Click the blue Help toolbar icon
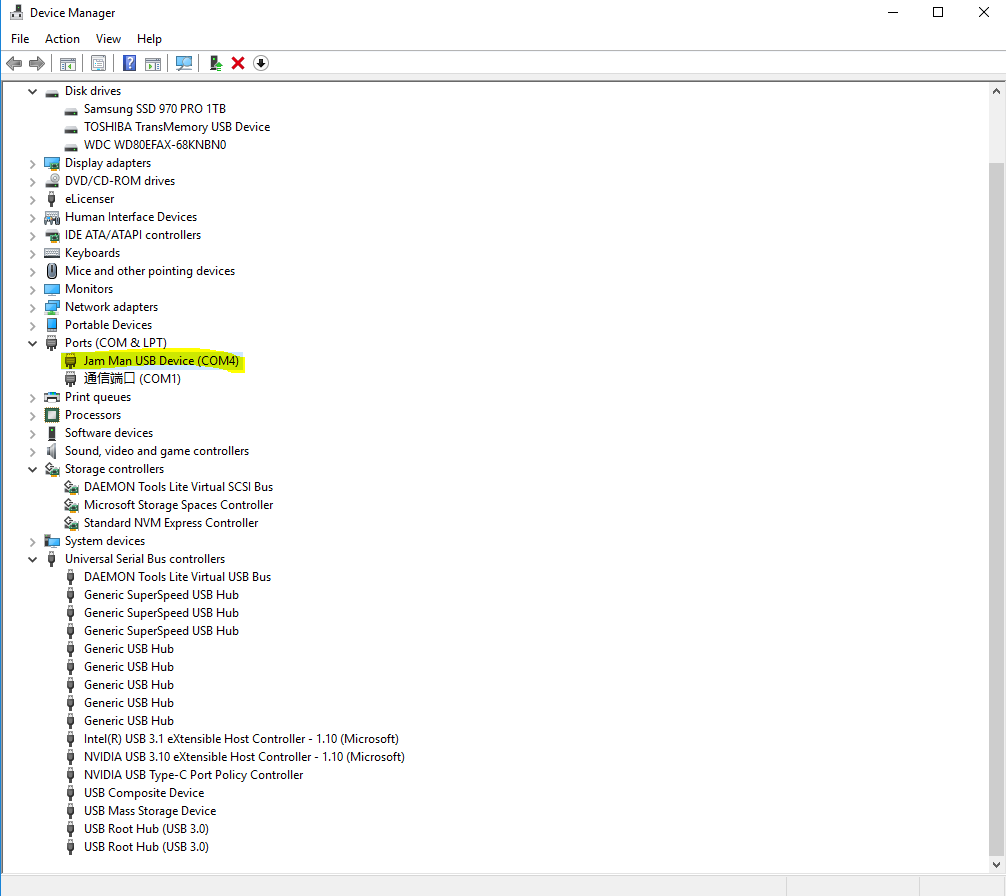The image size is (1006, 896). pos(130,63)
